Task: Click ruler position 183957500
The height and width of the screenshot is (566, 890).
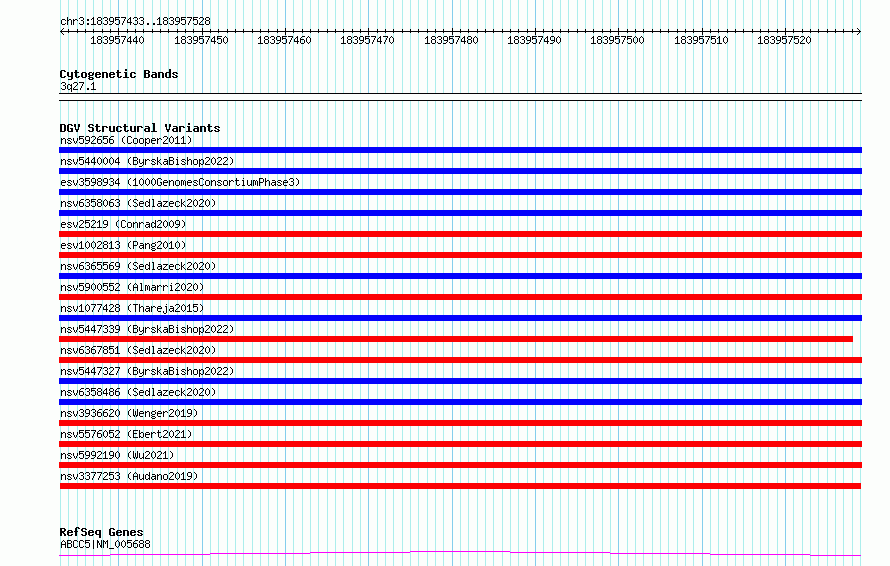Action: point(618,40)
